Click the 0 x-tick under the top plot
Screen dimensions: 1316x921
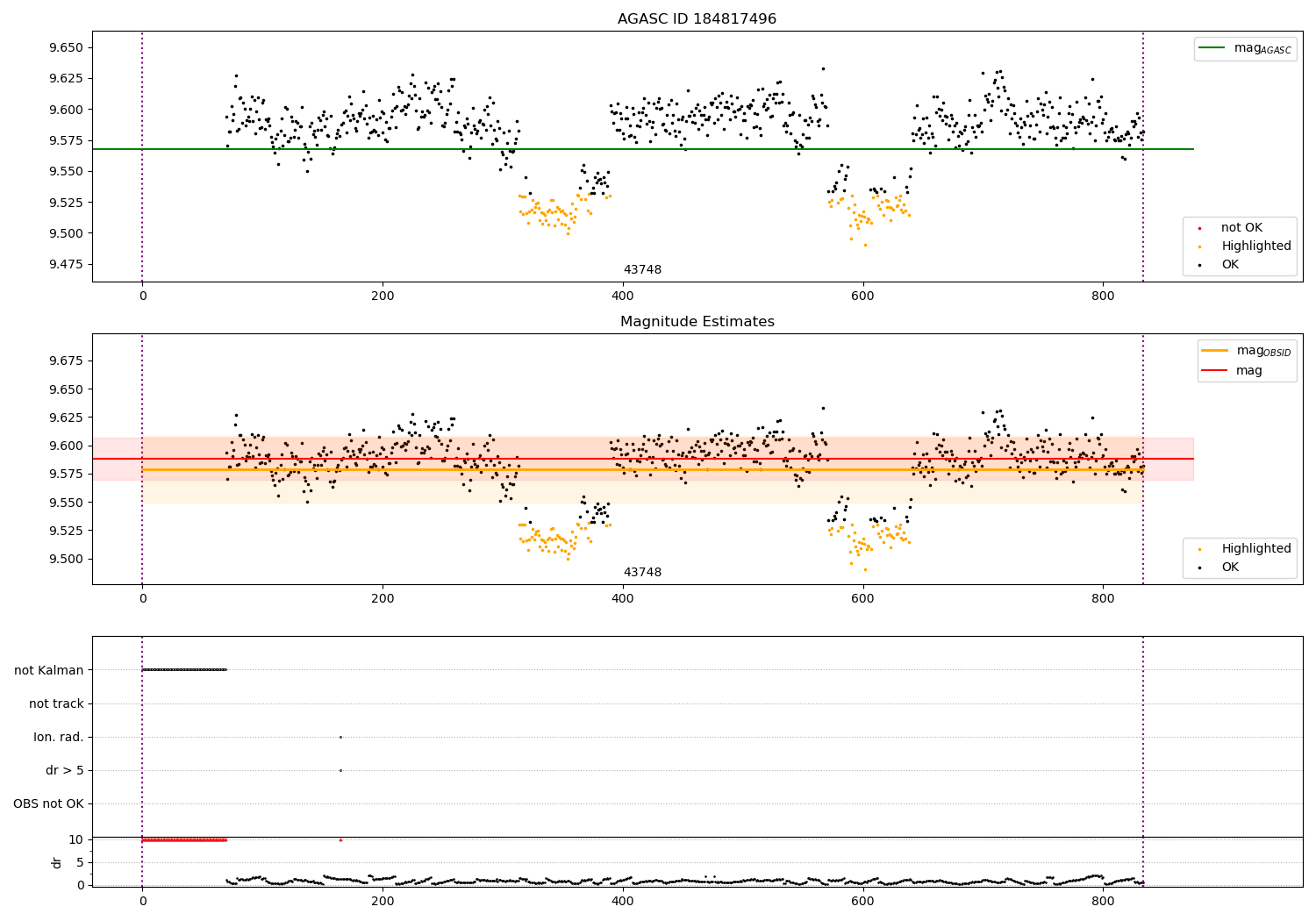[x=142, y=296]
